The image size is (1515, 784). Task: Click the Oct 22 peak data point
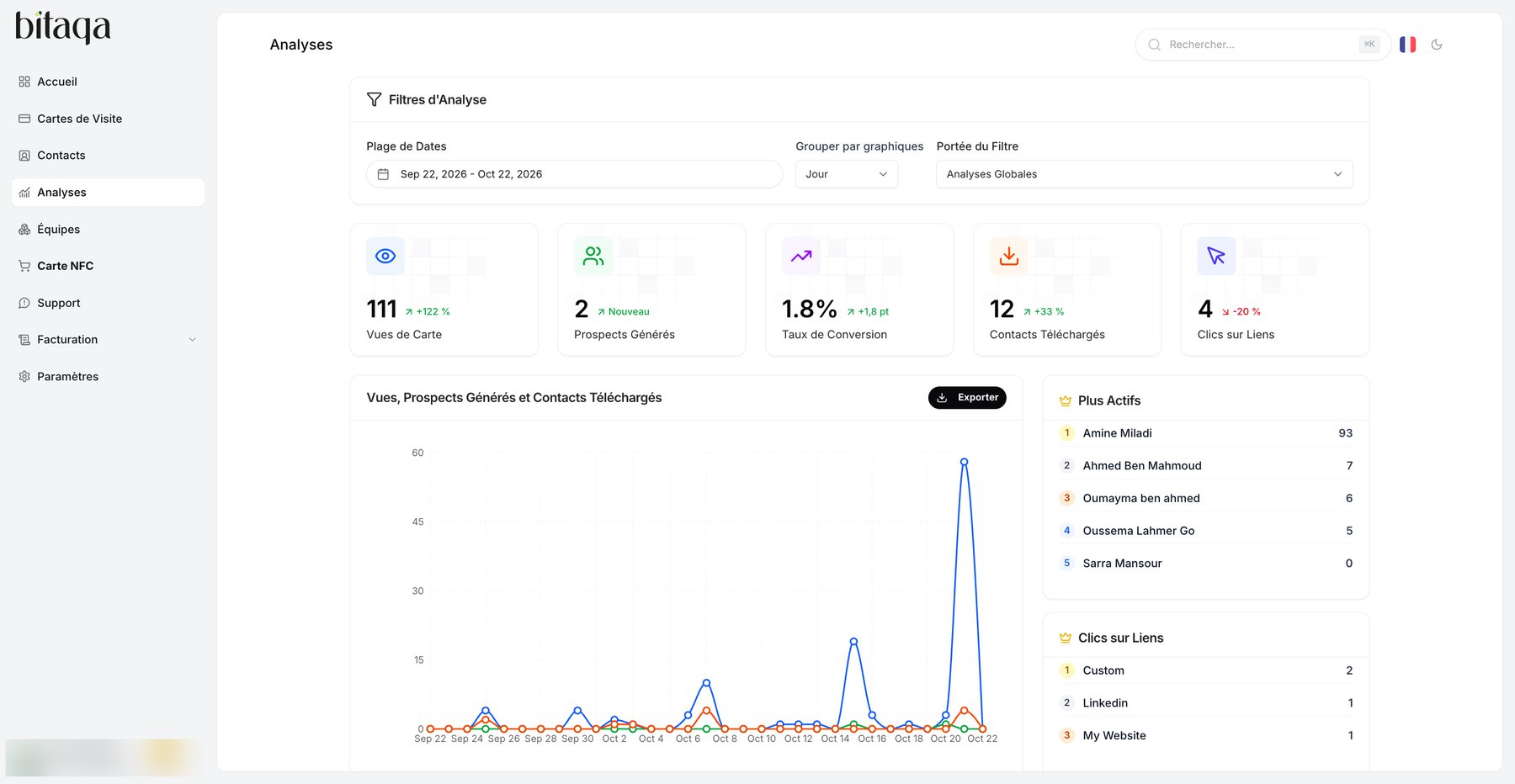point(964,462)
